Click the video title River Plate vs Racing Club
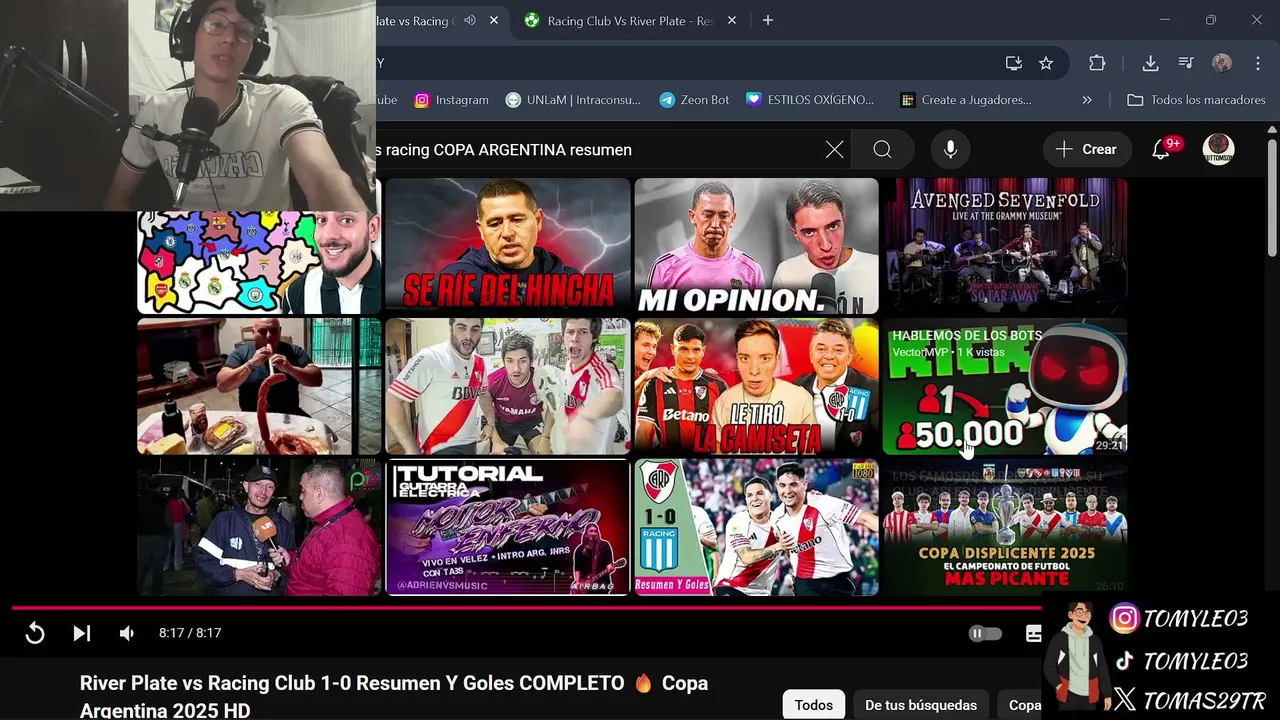1280x720 pixels. 394,697
